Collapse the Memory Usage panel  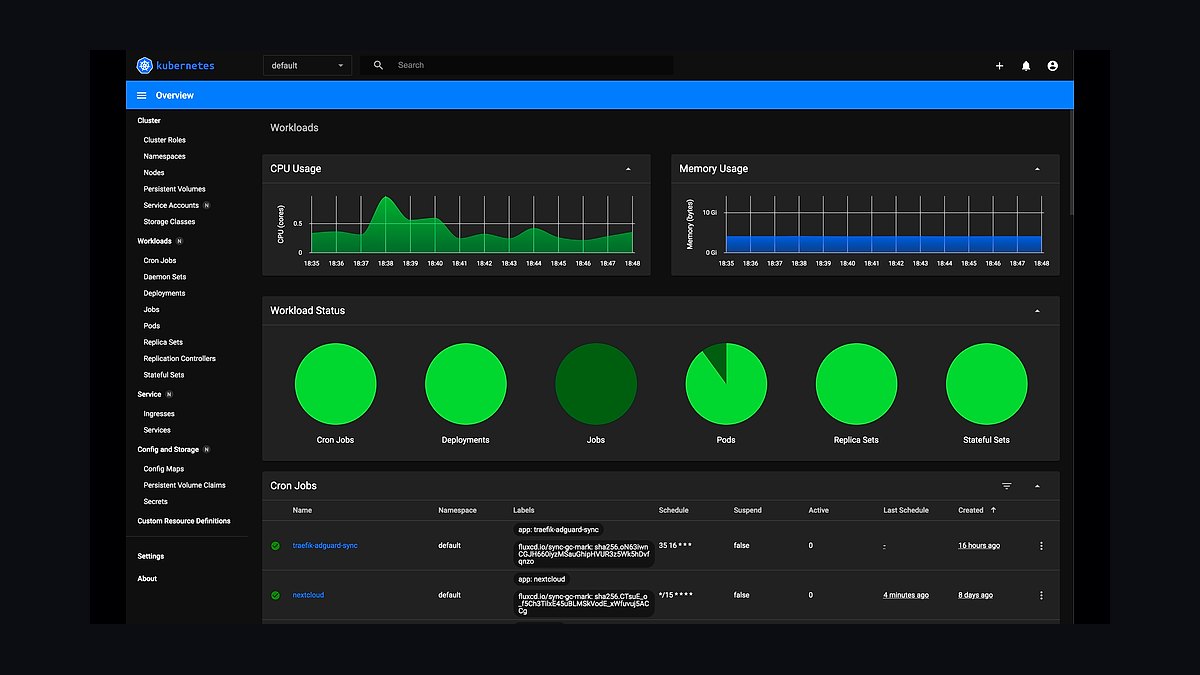coord(1037,169)
